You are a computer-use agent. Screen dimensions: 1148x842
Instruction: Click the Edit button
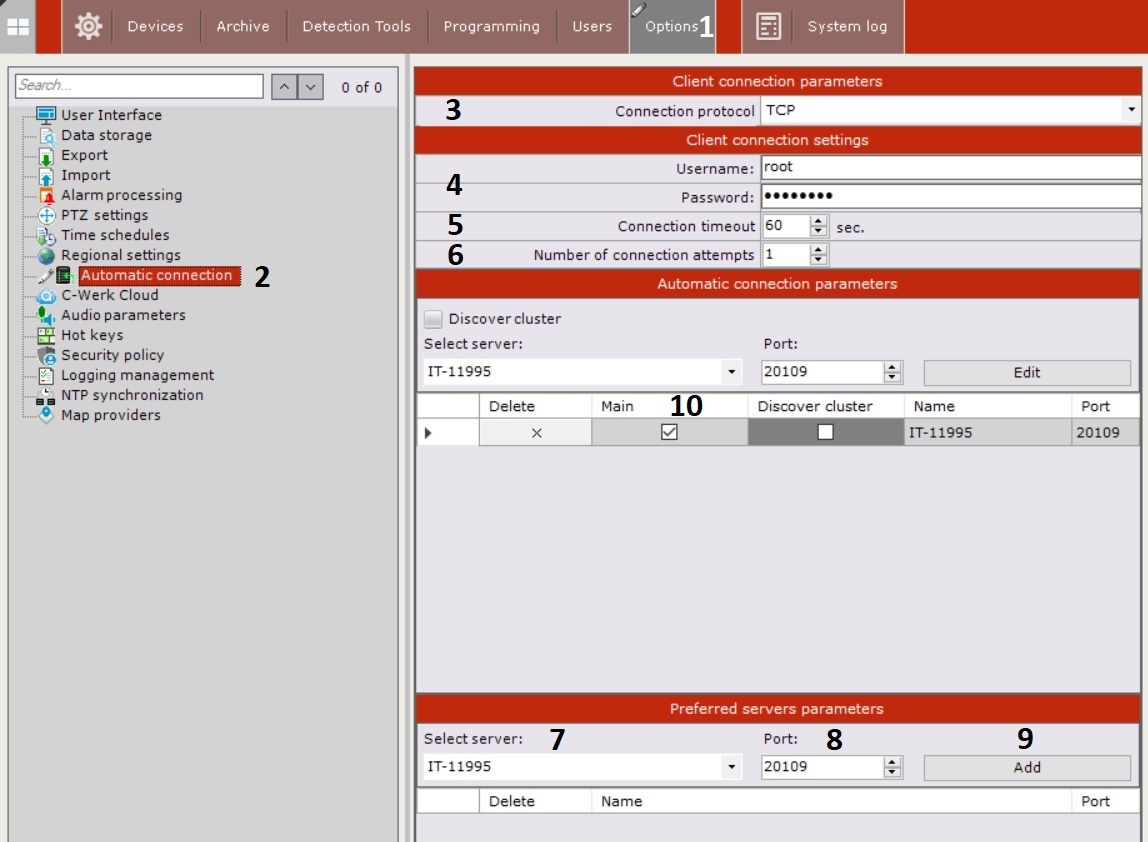[x=1026, y=372]
